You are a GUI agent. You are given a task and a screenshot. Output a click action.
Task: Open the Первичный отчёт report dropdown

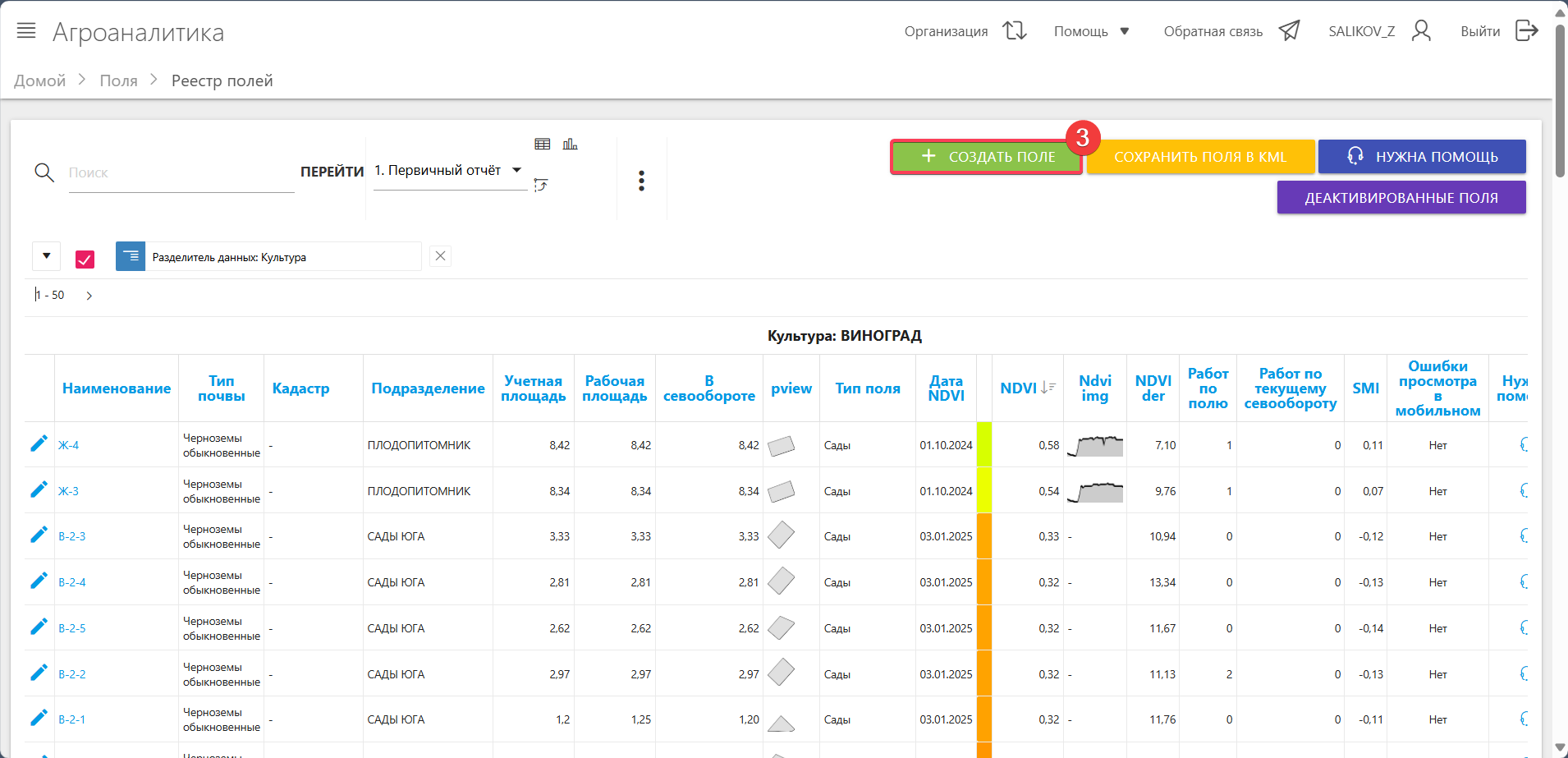pyautogui.click(x=448, y=171)
